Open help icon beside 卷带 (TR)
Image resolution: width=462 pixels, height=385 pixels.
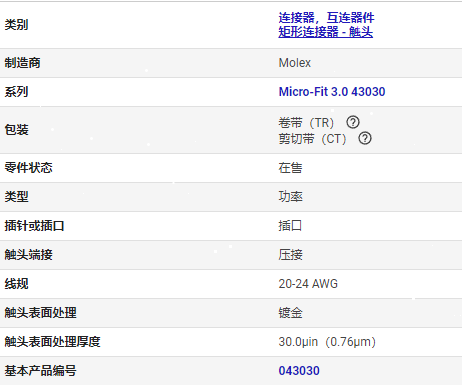pyautogui.click(x=353, y=122)
